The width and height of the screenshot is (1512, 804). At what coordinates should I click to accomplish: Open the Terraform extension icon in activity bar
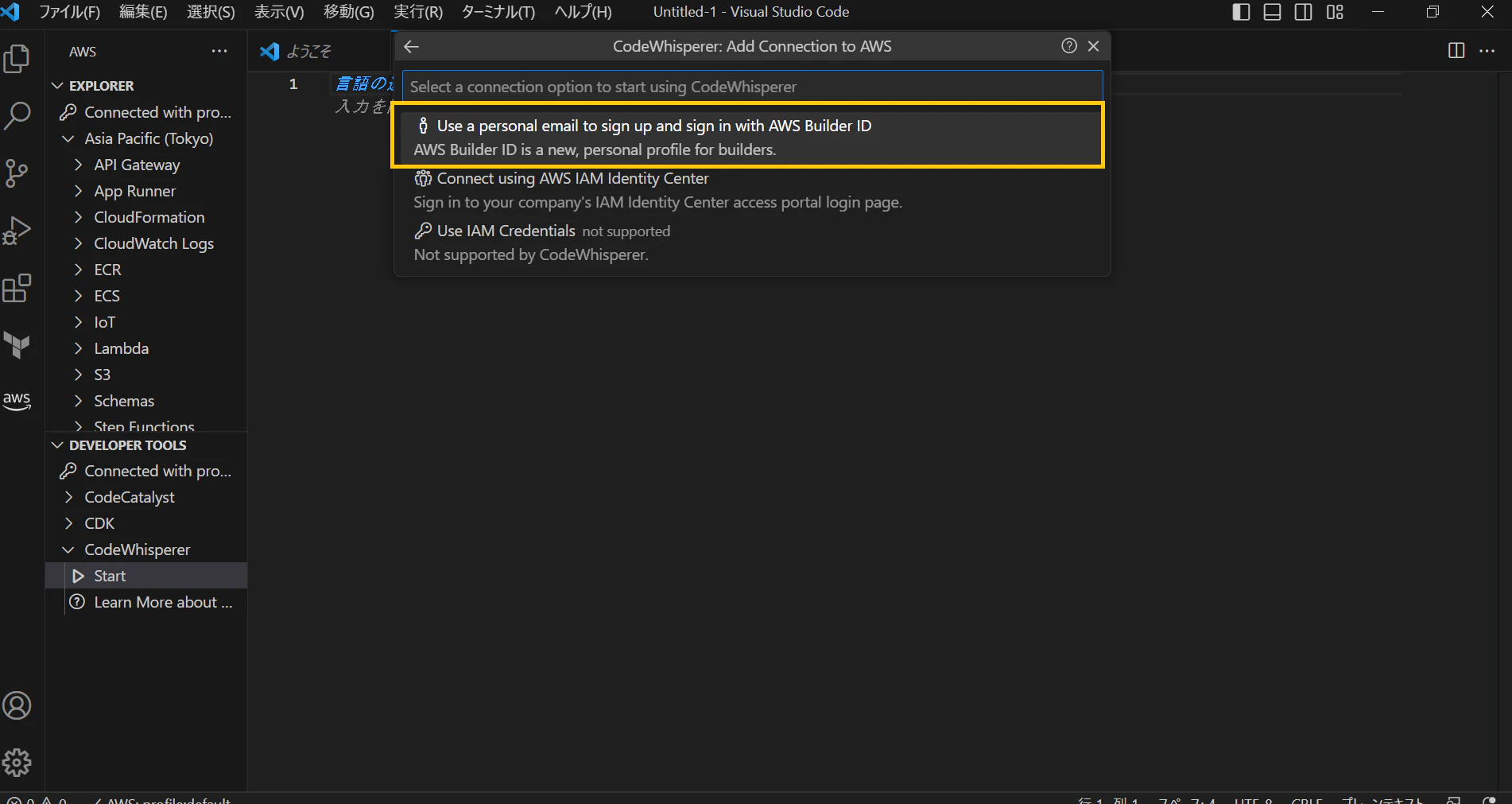[x=17, y=345]
